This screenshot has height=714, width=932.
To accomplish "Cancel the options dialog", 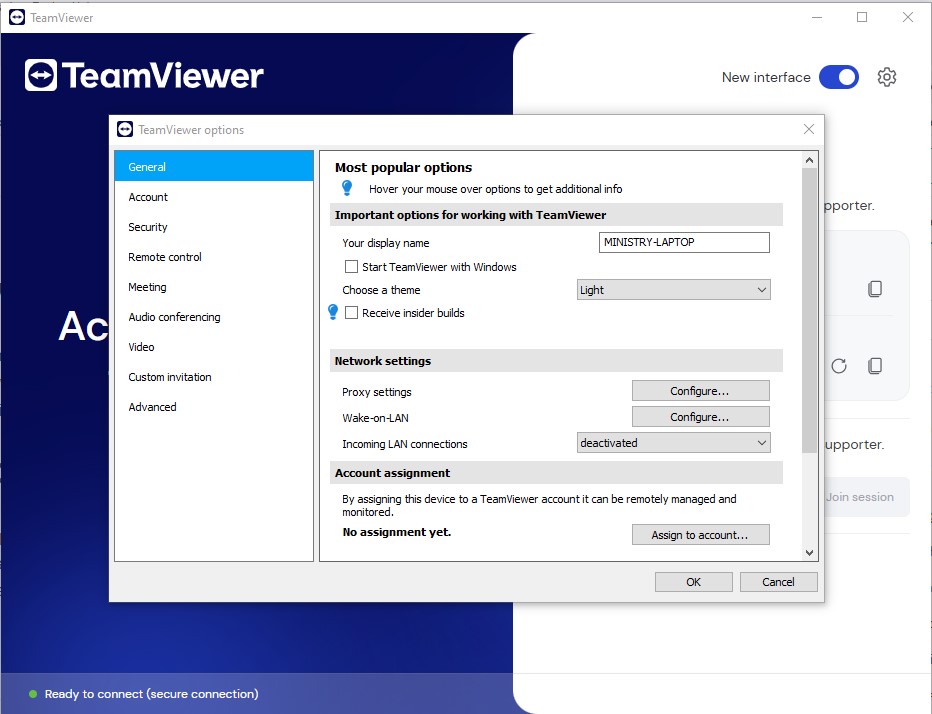I will pos(778,582).
